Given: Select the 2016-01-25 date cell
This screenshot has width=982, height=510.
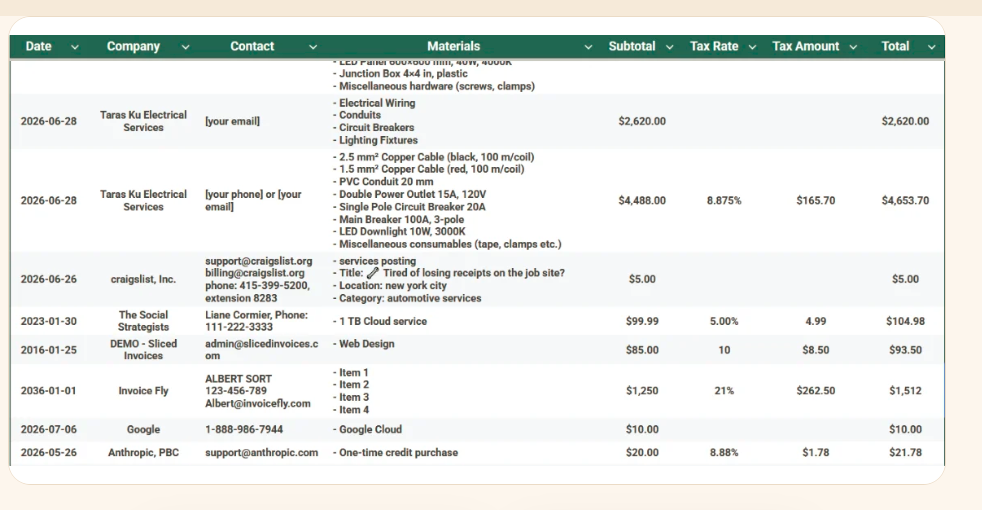Looking at the screenshot, I should 49,350.
